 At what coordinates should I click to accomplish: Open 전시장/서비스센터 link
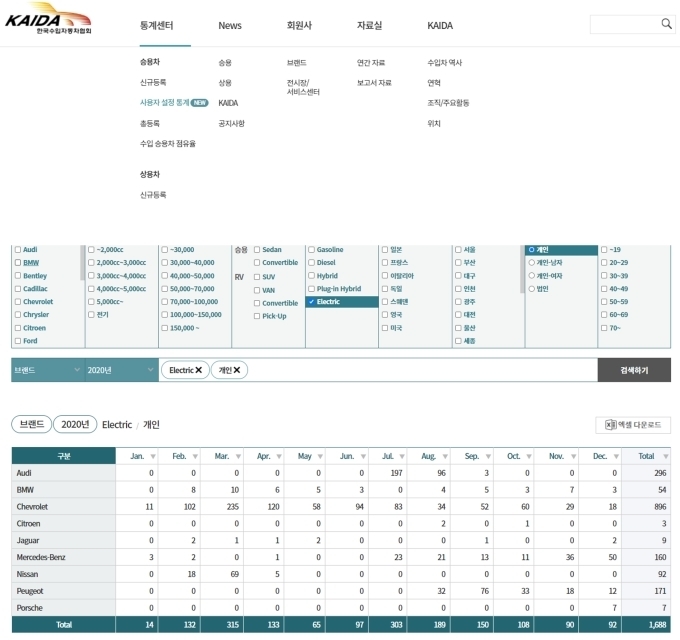coord(303,87)
